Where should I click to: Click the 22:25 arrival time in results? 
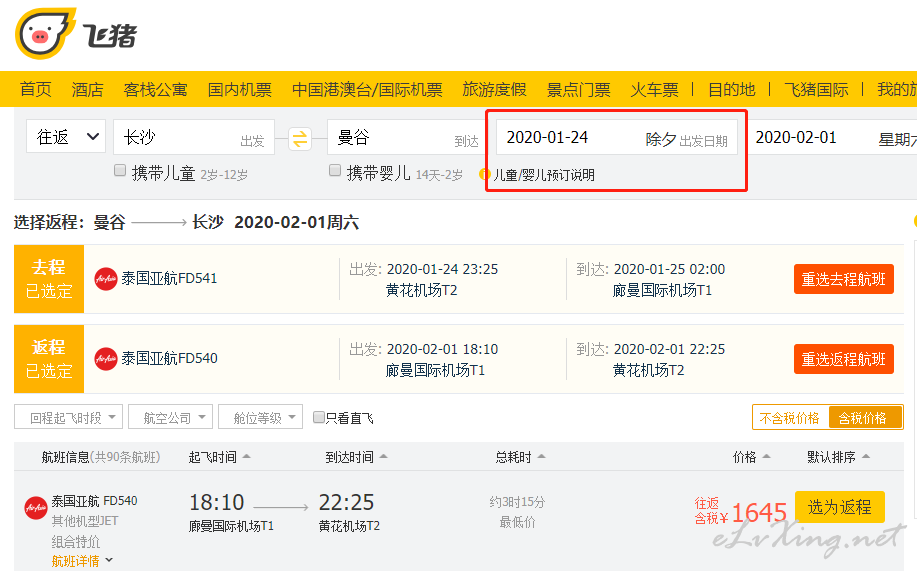(346, 503)
